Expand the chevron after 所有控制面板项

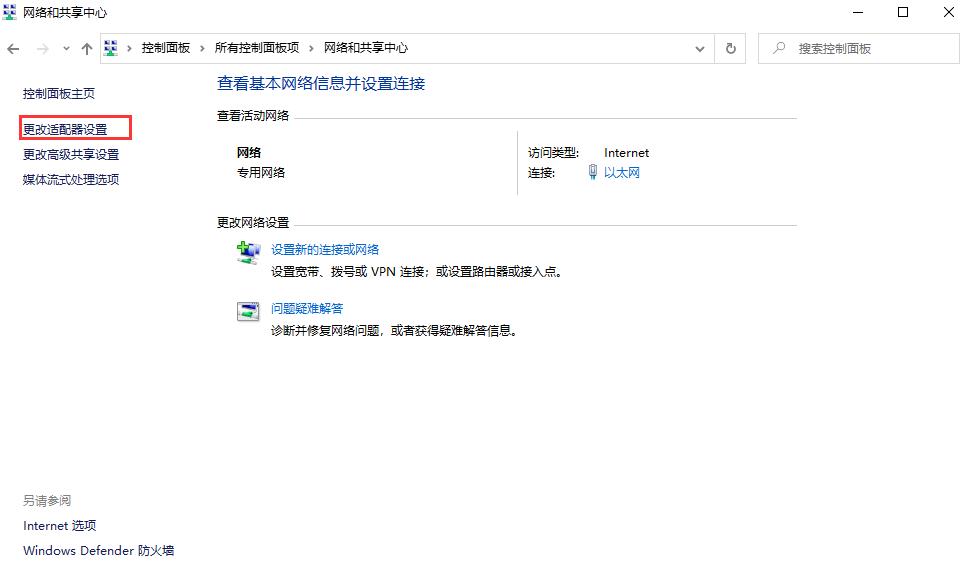[x=311, y=48]
